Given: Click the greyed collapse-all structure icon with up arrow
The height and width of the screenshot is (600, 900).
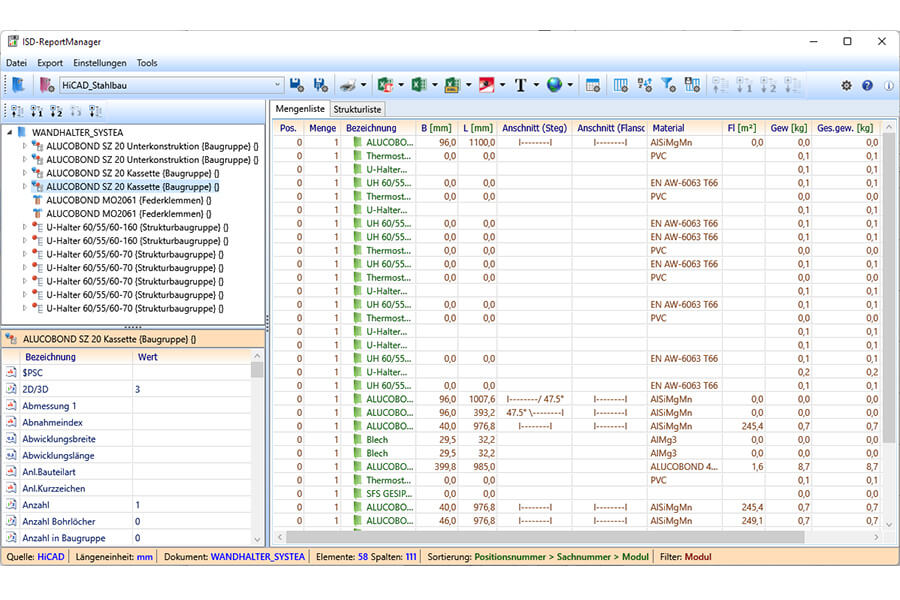Looking at the screenshot, I should click(720, 85).
